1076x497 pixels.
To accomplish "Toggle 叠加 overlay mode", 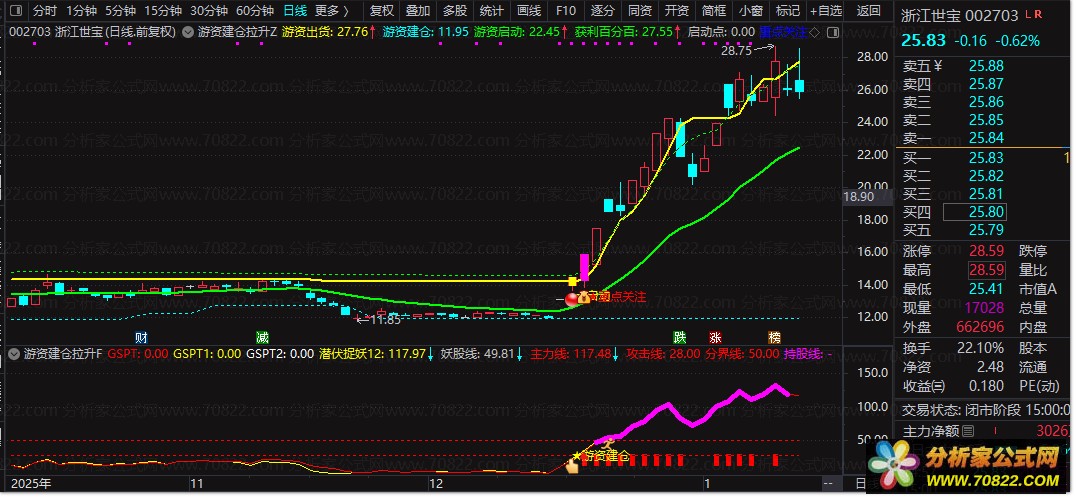I will tap(418, 11).
